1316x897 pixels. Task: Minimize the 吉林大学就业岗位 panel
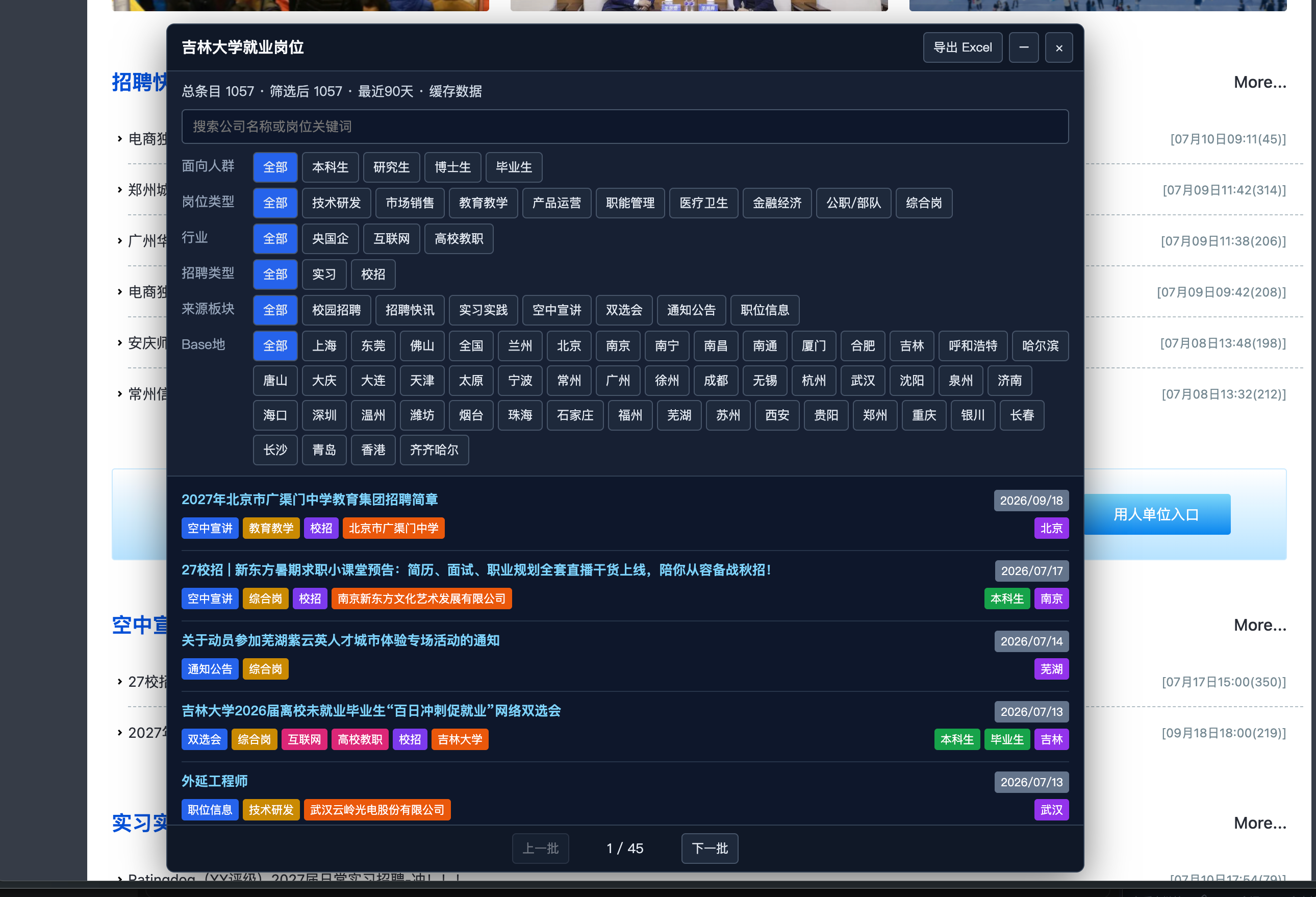pos(1023,47)
